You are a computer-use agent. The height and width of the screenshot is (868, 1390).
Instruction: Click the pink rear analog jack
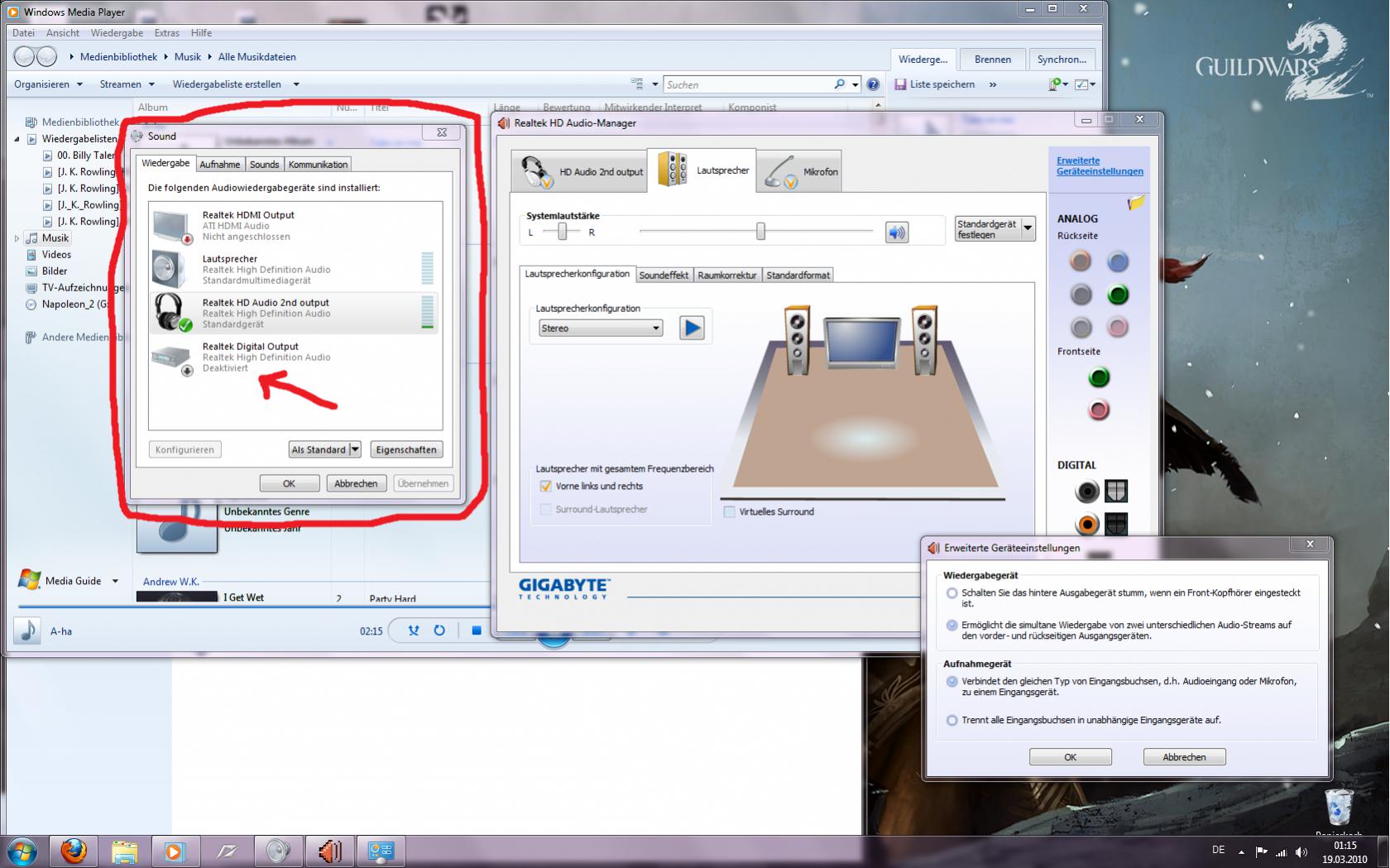pyautogui.click(x=1118, y=328)
